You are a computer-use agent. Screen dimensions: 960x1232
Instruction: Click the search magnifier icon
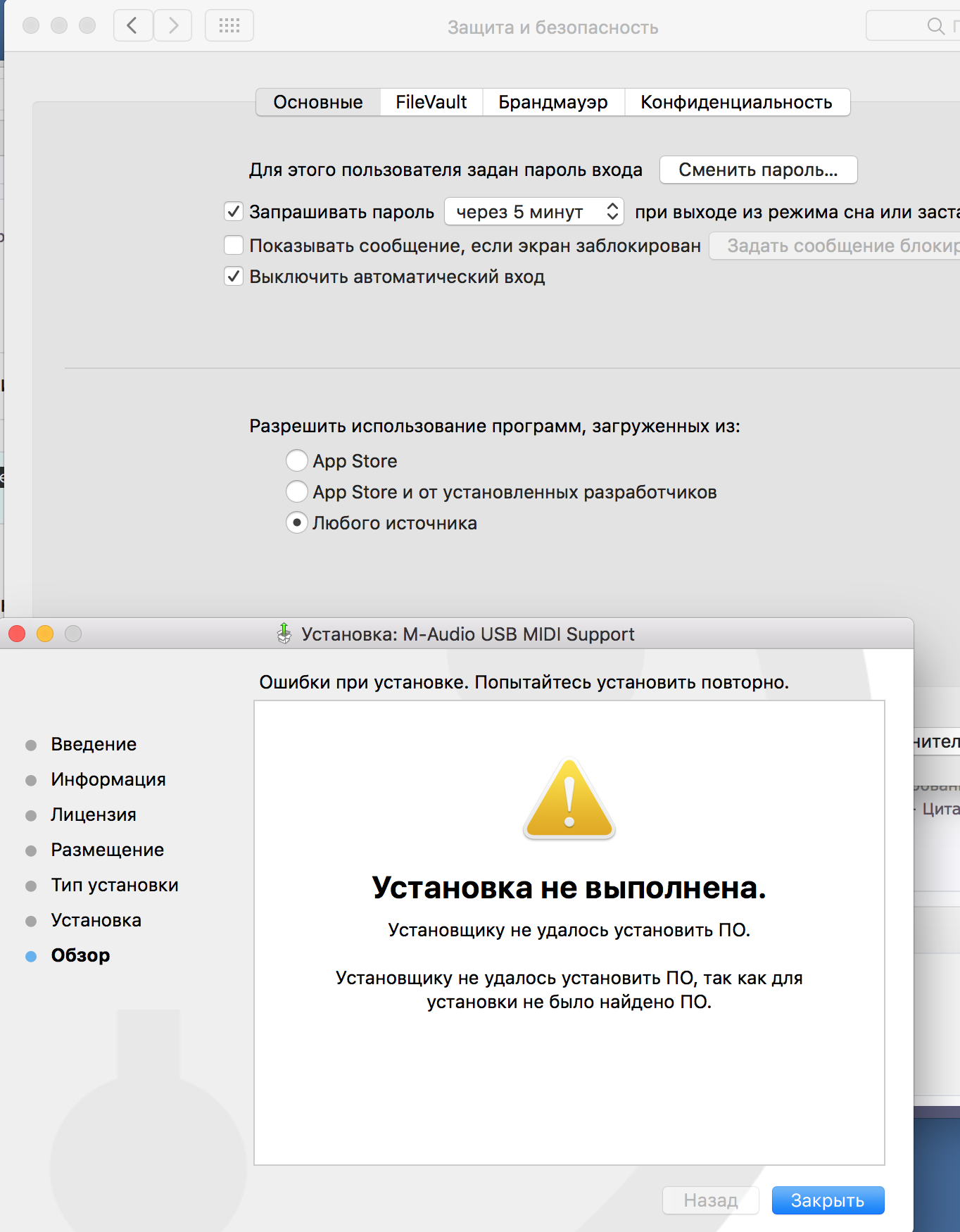point(935,26)
